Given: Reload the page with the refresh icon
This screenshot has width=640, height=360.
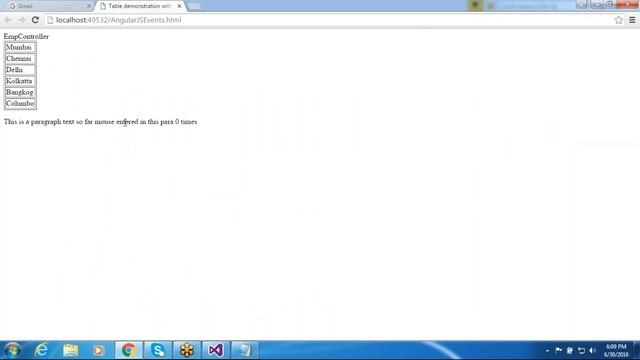Looking at the screenshot, I should click(x=35, y=20).
